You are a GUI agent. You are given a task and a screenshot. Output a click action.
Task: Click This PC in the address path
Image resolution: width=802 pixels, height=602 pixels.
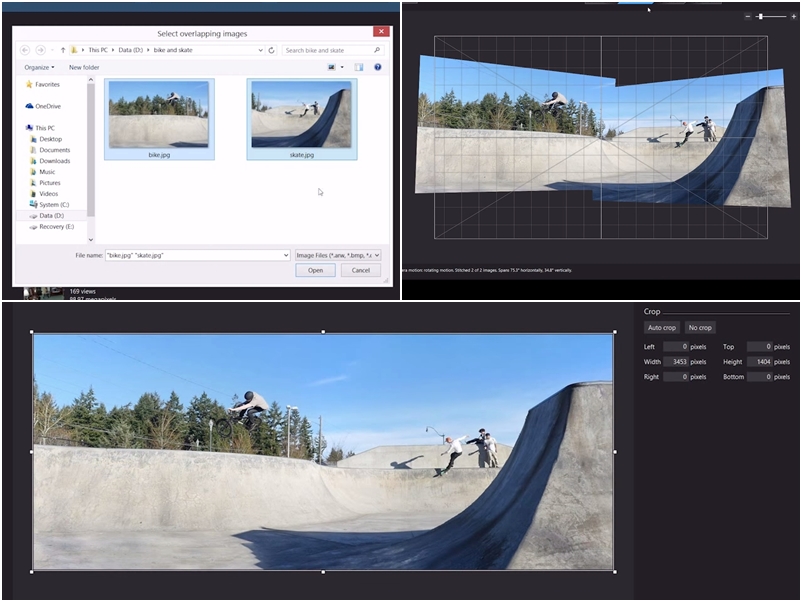[x=98, y=50]
